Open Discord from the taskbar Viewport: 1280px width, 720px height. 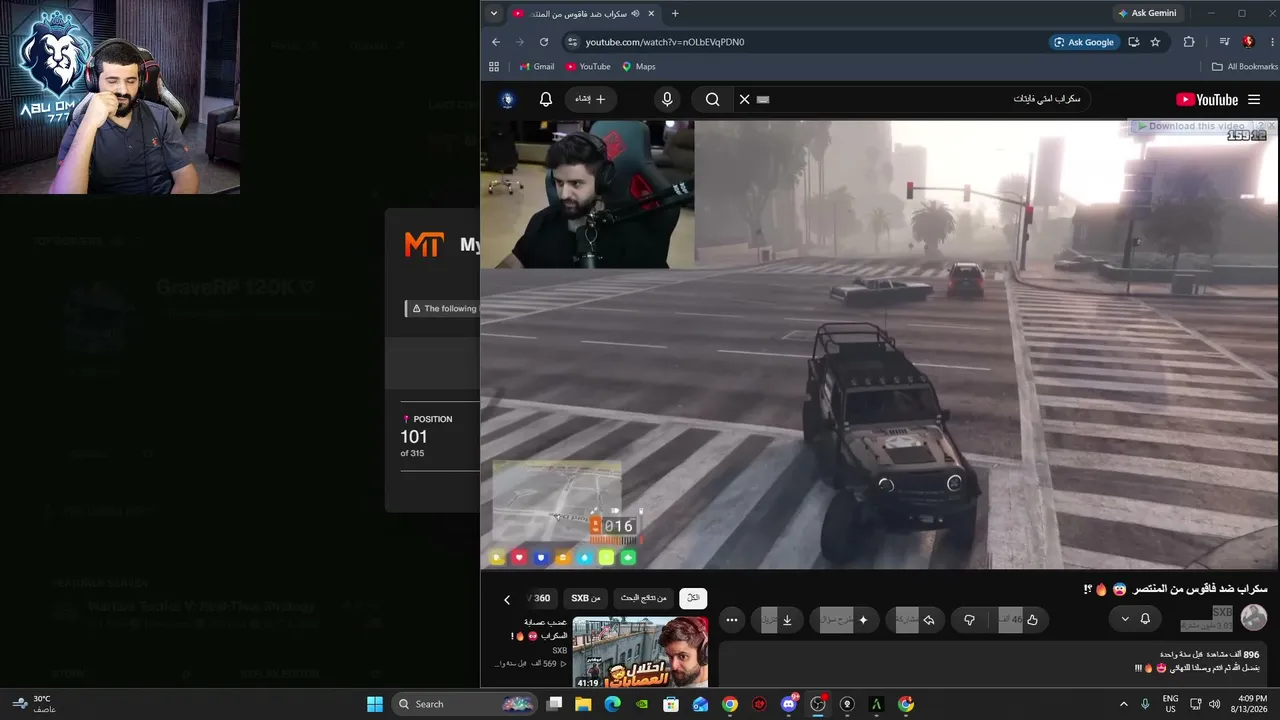click(x=789, y=704)
